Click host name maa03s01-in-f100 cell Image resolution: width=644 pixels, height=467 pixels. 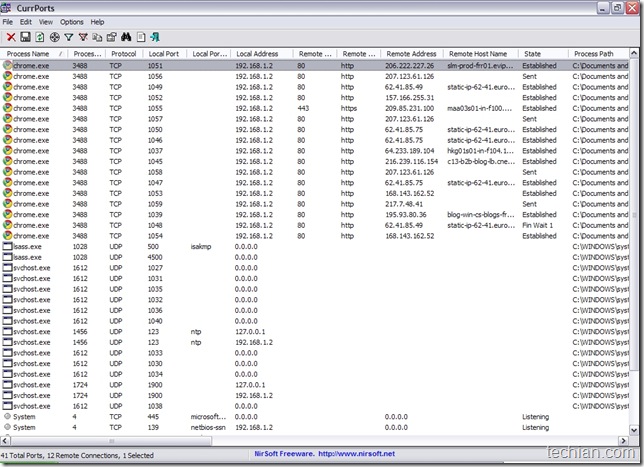click(x=480, y=108)
